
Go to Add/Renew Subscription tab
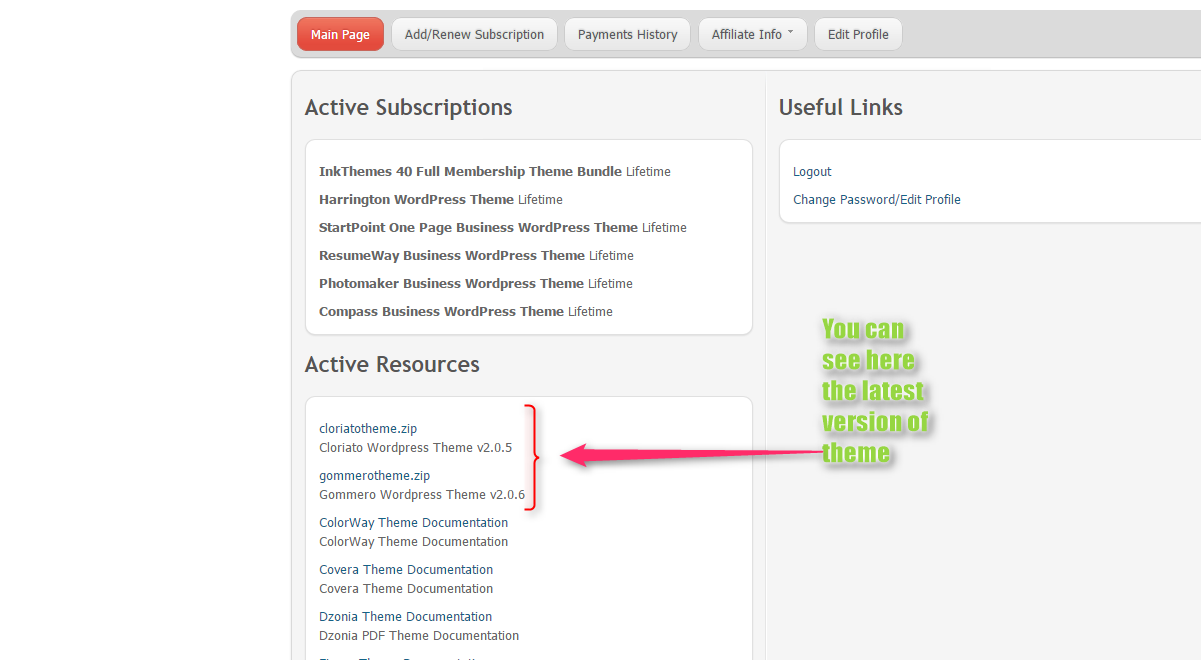[x=474, y=34]
